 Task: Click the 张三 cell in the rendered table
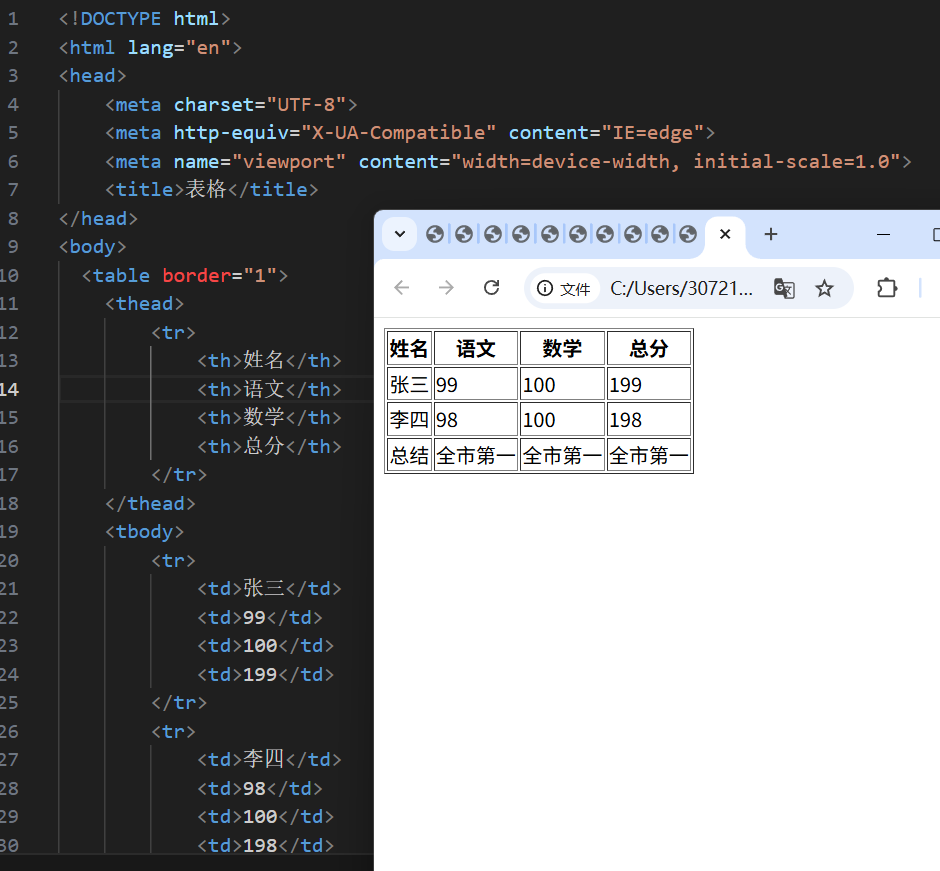[409, 384]
